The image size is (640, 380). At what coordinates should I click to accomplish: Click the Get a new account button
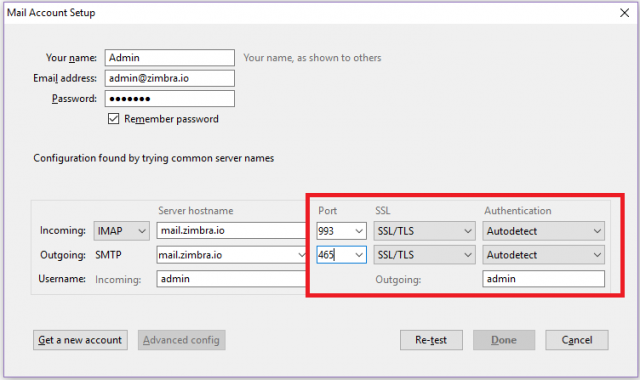80,340
